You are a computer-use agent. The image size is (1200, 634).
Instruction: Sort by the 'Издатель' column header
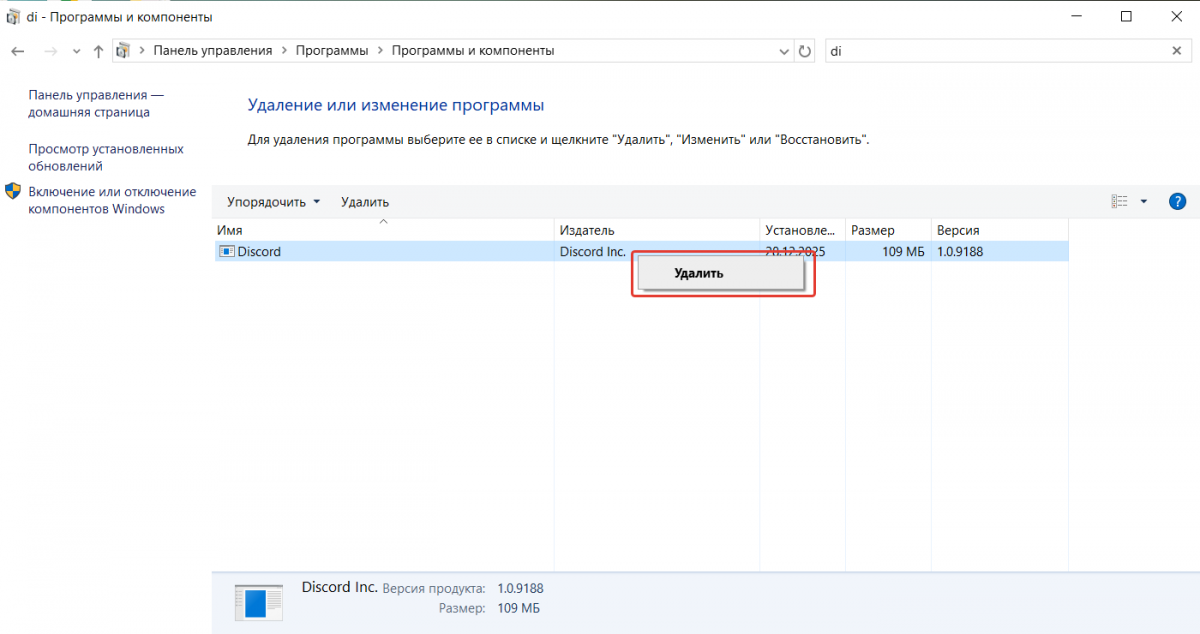tap(657, 230)
